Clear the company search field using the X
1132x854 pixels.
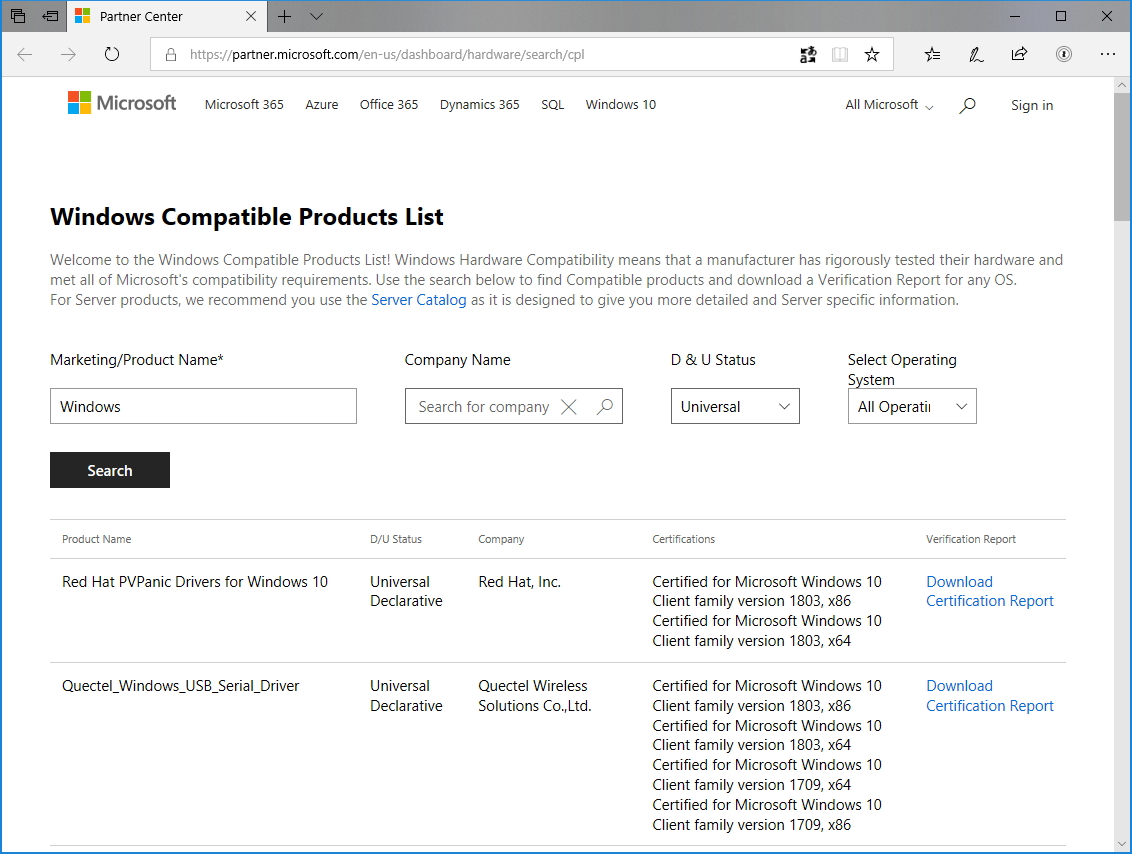568,407
